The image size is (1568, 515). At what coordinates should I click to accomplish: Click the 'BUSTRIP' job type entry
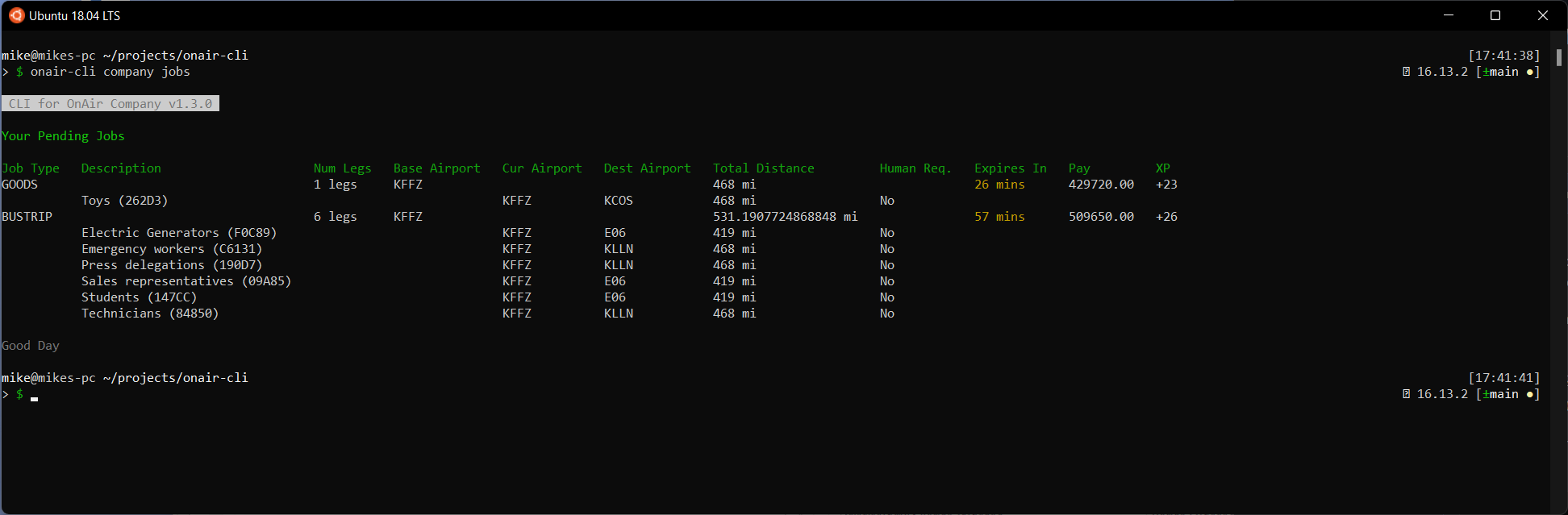point(27,217)
